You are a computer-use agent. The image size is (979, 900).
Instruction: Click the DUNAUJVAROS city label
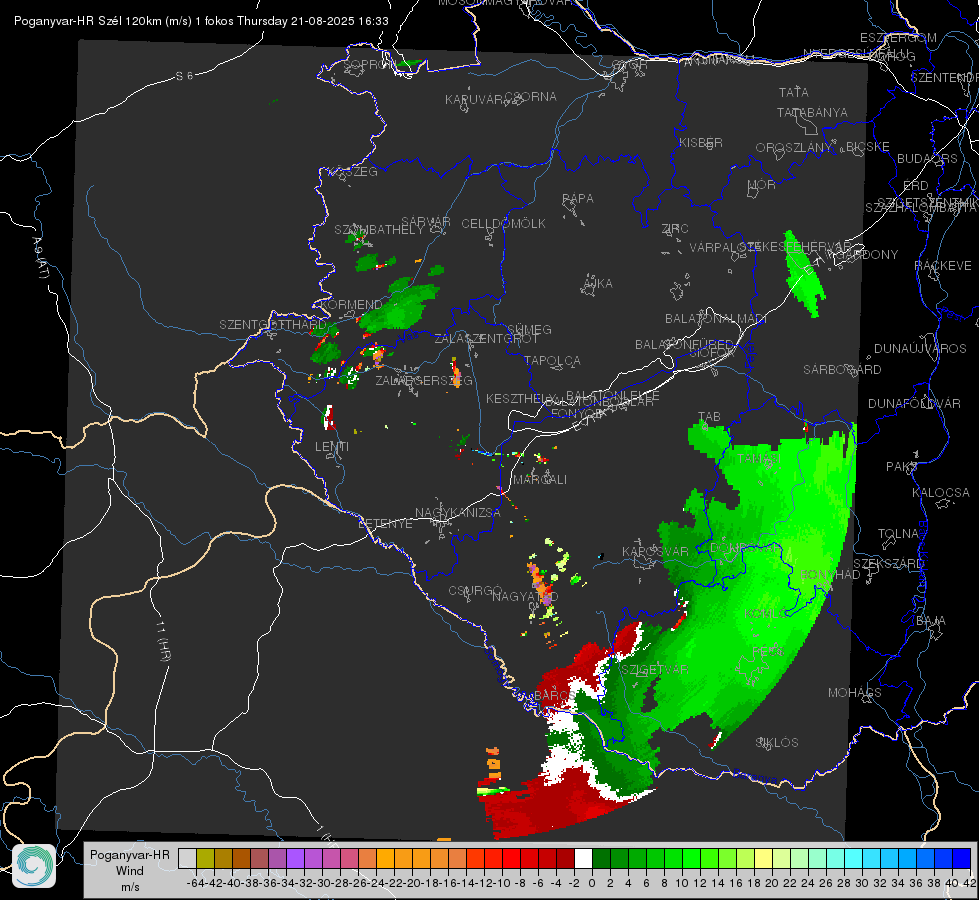920,349
